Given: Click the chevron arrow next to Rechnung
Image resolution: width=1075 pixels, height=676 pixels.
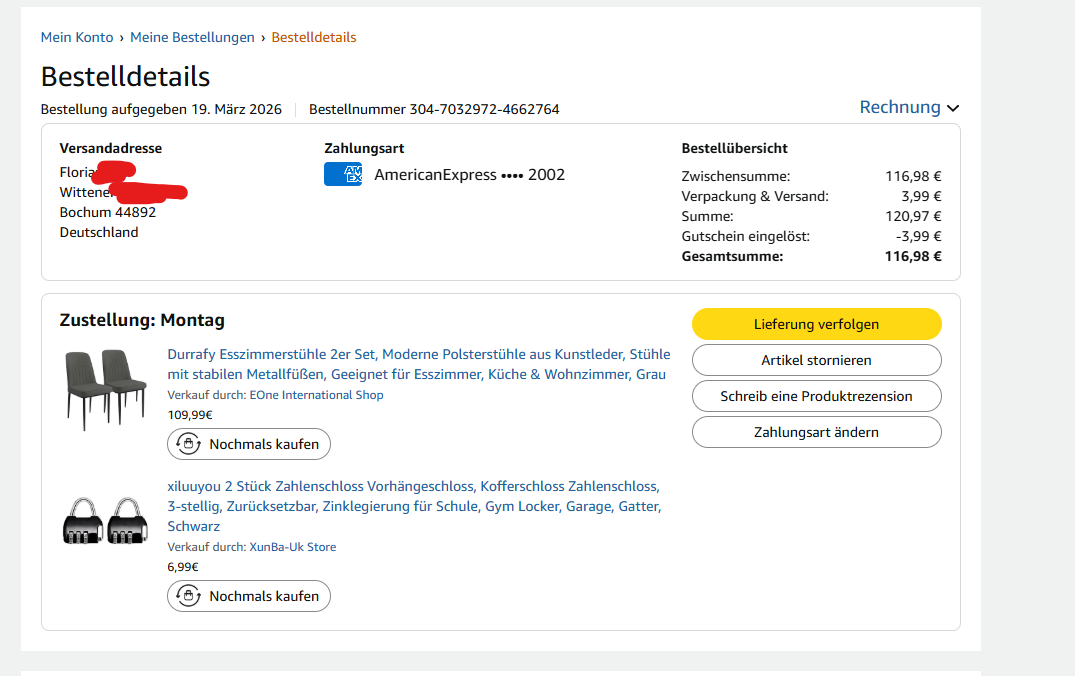Looking at the screenshot, I should click(x=953, y=108).
